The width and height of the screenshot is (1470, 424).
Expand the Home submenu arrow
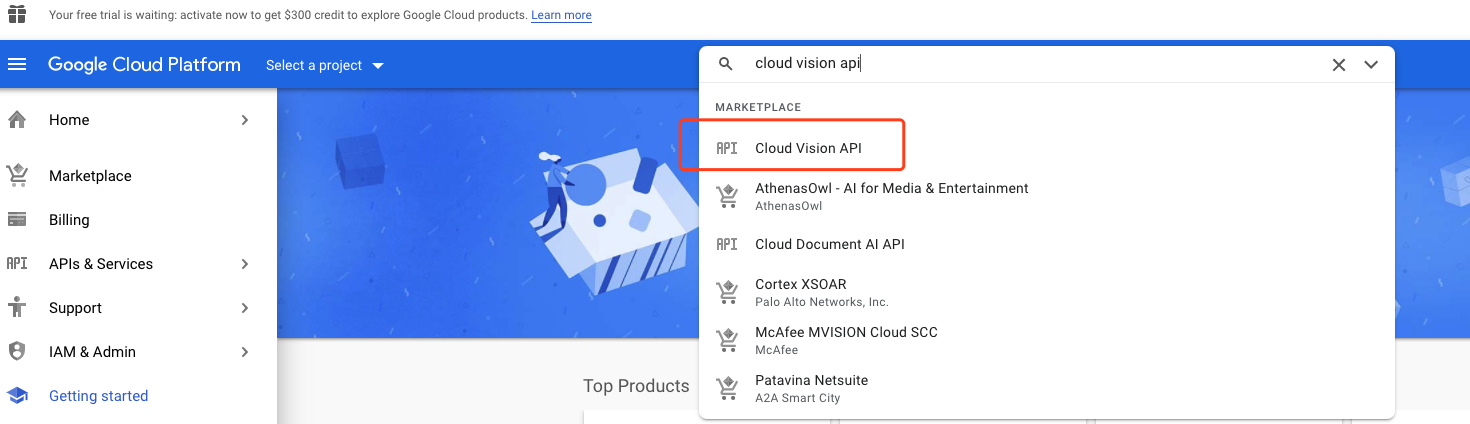(x=245, y=120)
